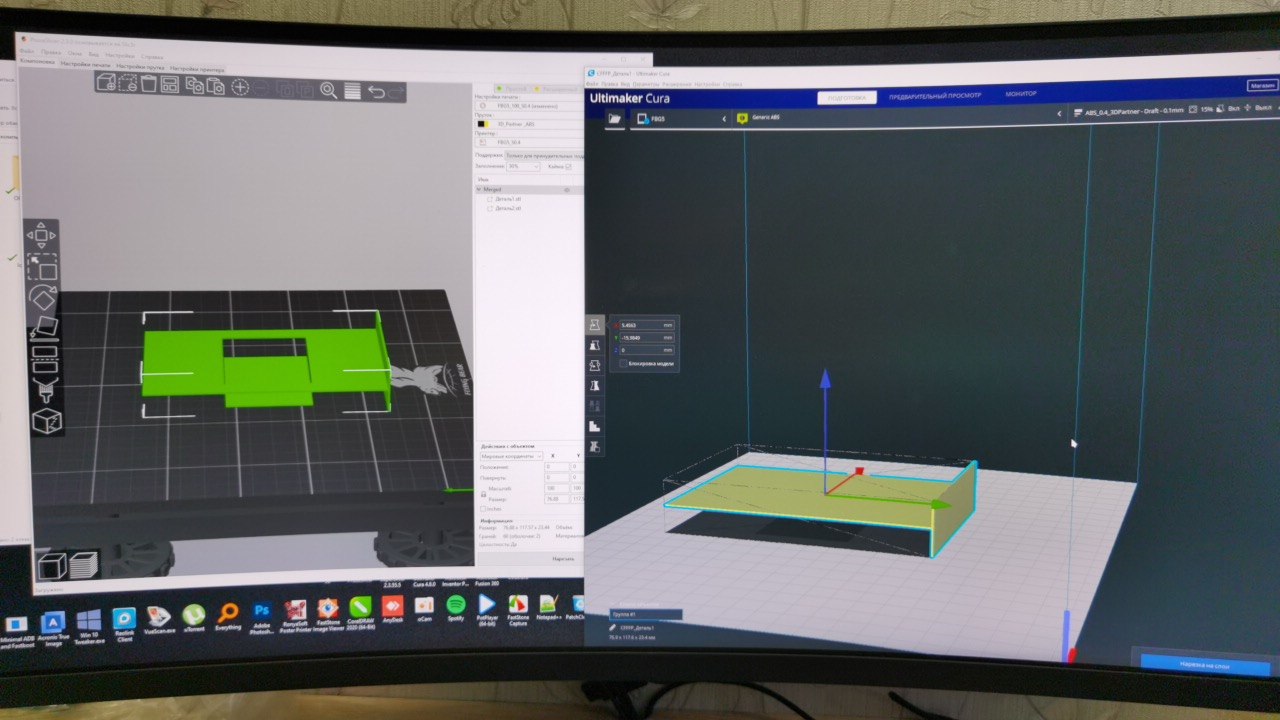Screen dimensions: 1280x720
Task: Click Arrange icon in PrusaSlicer toolbar
Action: coord(170,84)
